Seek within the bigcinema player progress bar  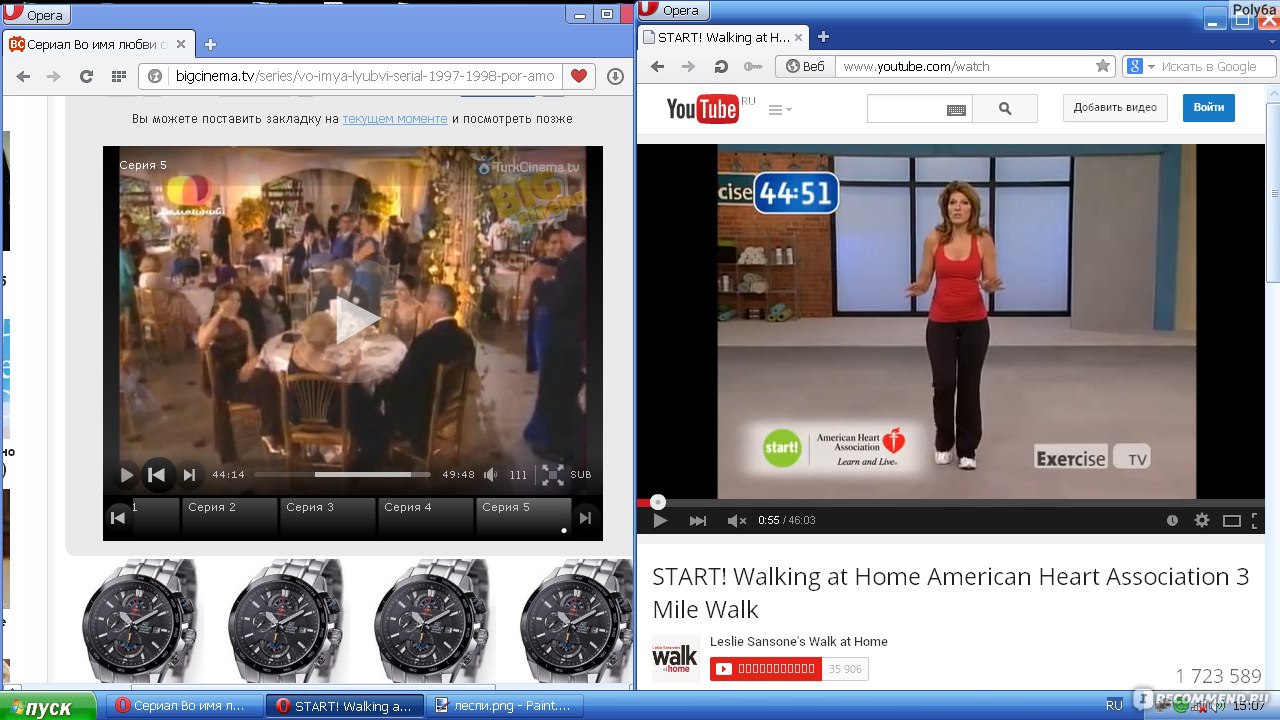(x=342, y=475)
